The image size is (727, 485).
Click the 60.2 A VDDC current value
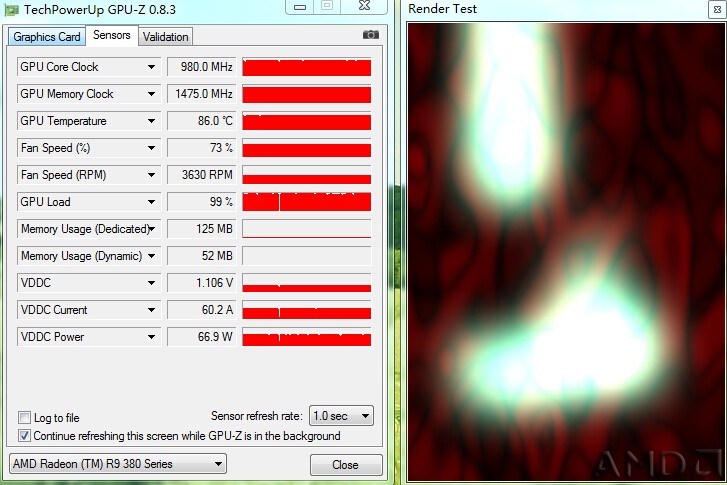coord(201,310)
